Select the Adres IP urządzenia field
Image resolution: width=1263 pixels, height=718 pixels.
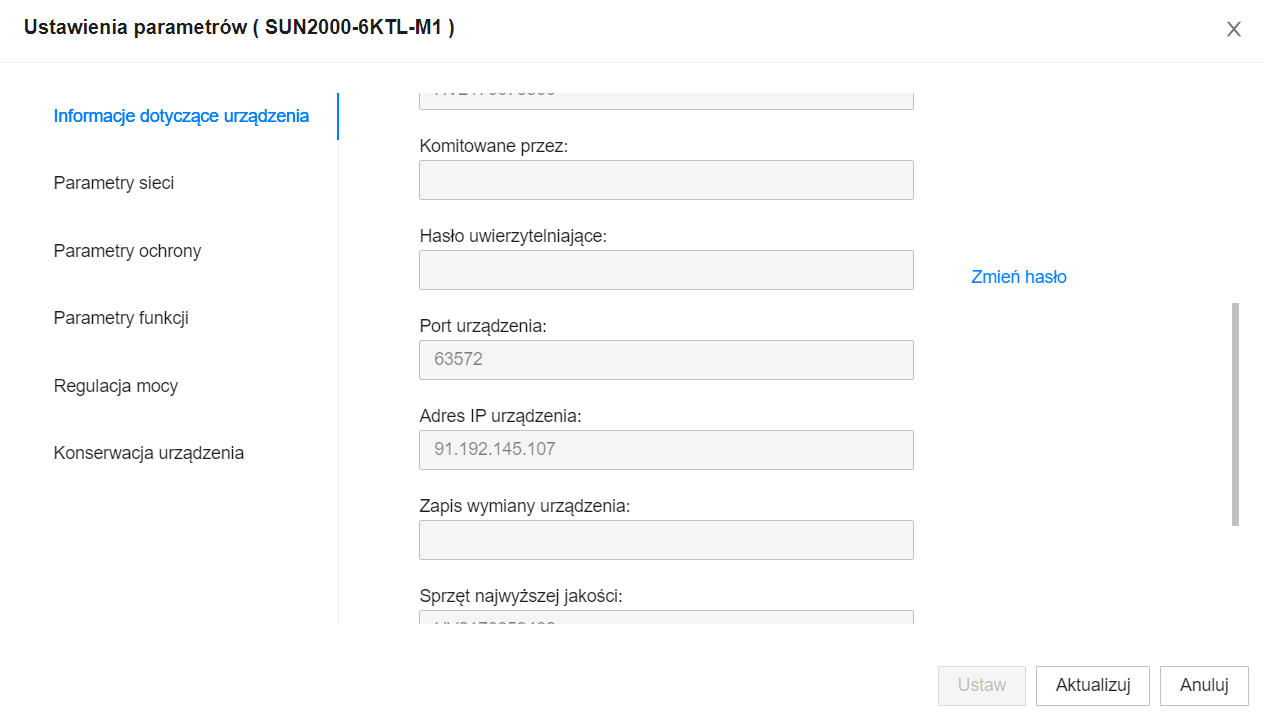tap(666, 450)
